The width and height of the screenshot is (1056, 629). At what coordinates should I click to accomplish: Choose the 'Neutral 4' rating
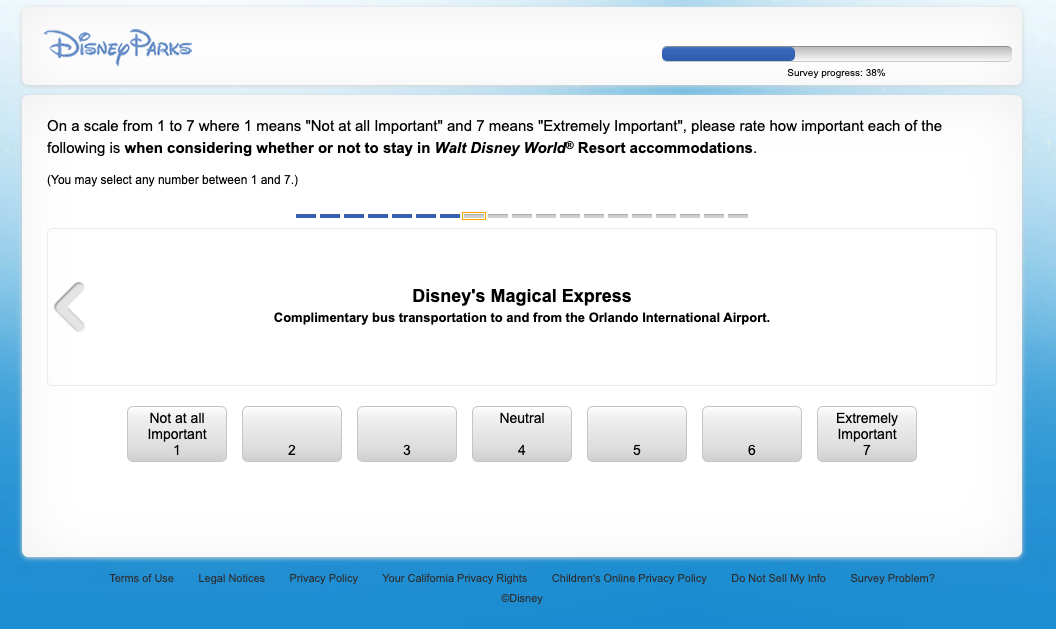521,434
